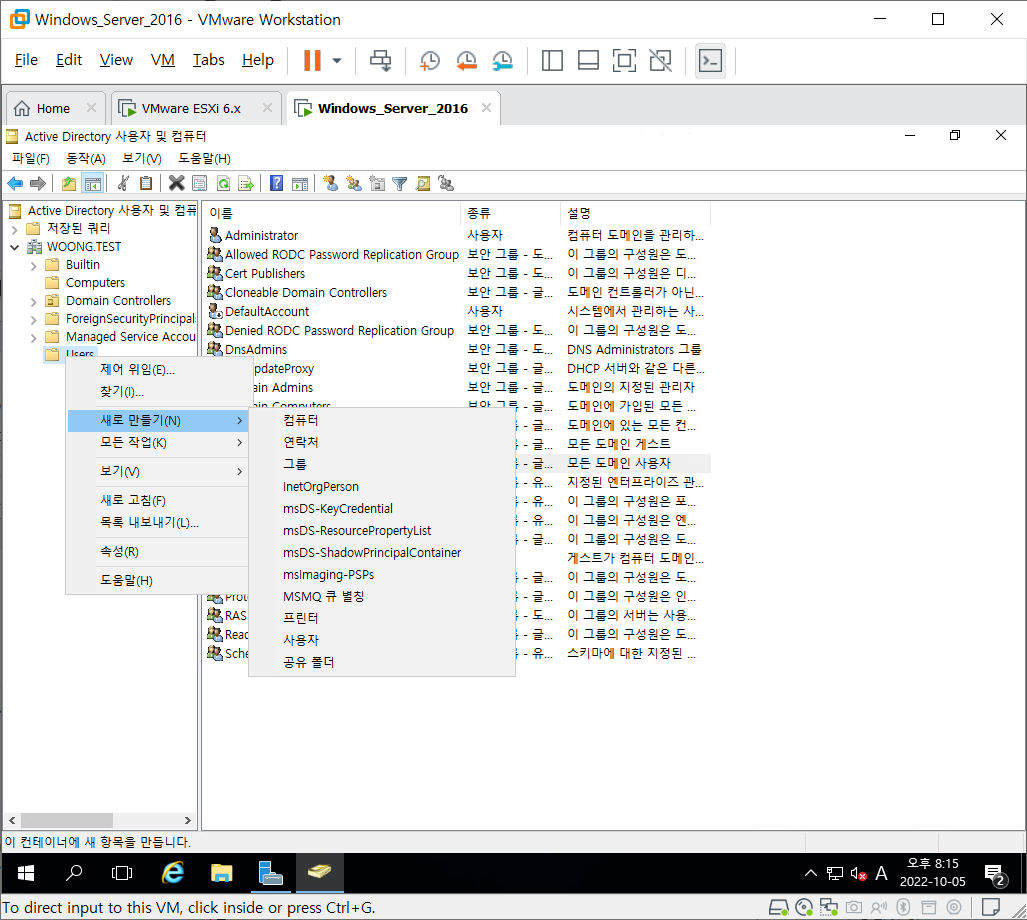Open Windows Start menu in VM
Image resolution: width=1027 pixels, height=920 pixels.
pyautogui.click(x=26, y=873)
